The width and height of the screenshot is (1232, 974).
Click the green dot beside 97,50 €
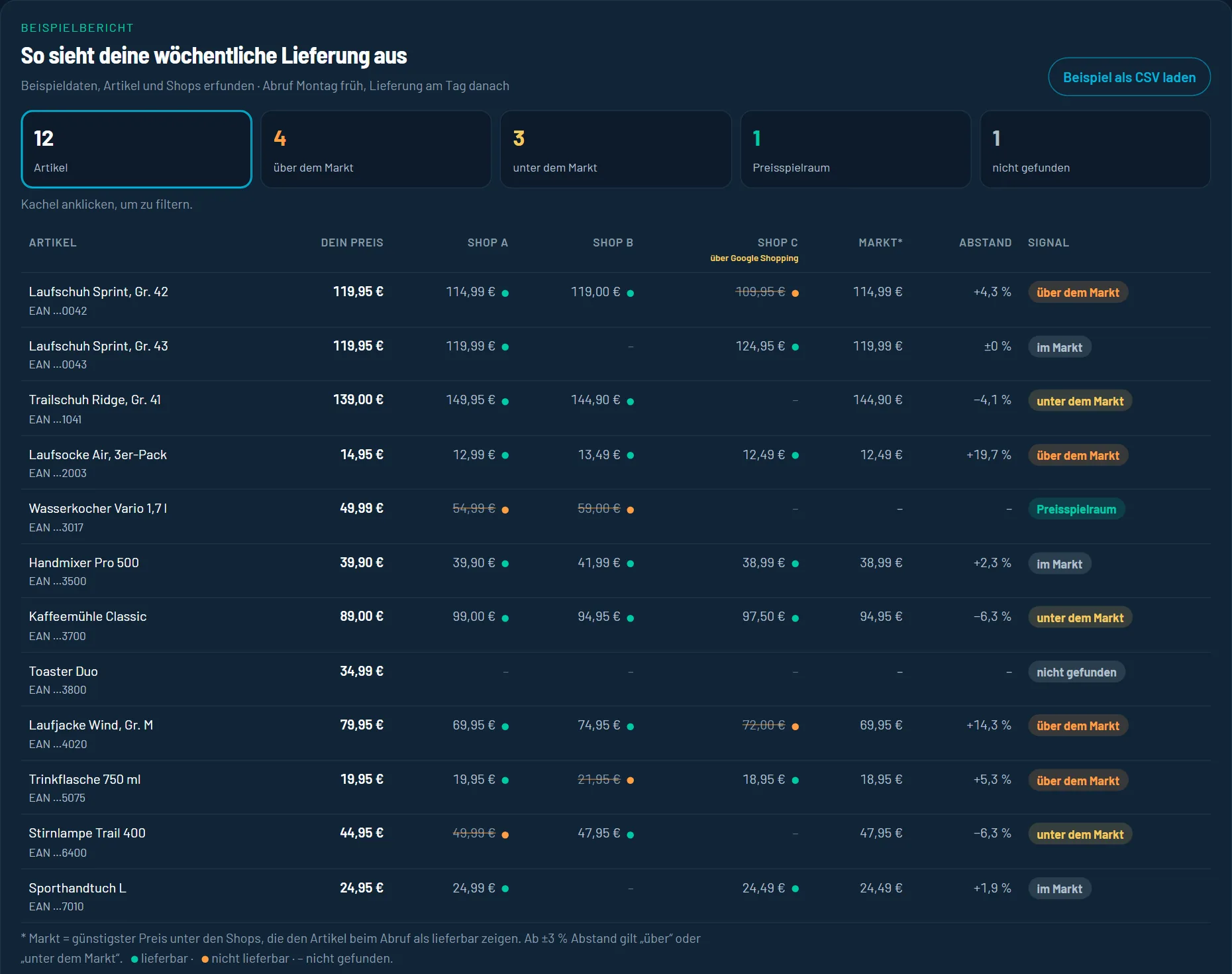795,618
